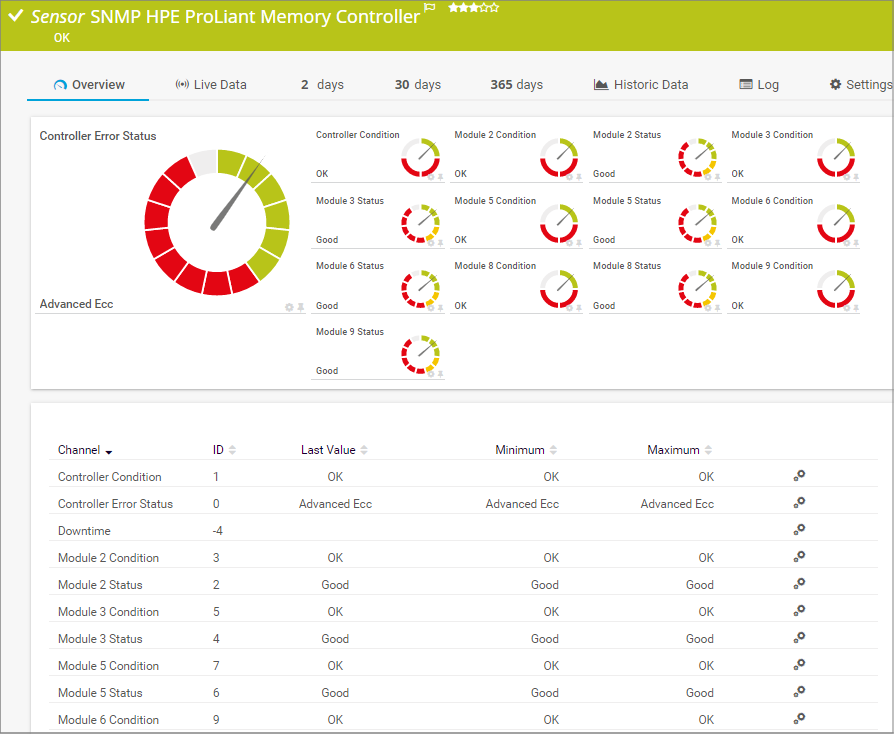Screen dimensions: 894x734
Task: Click the flag icon beside the sensor title
Action: pyautogui.click(x=430, y=8)
